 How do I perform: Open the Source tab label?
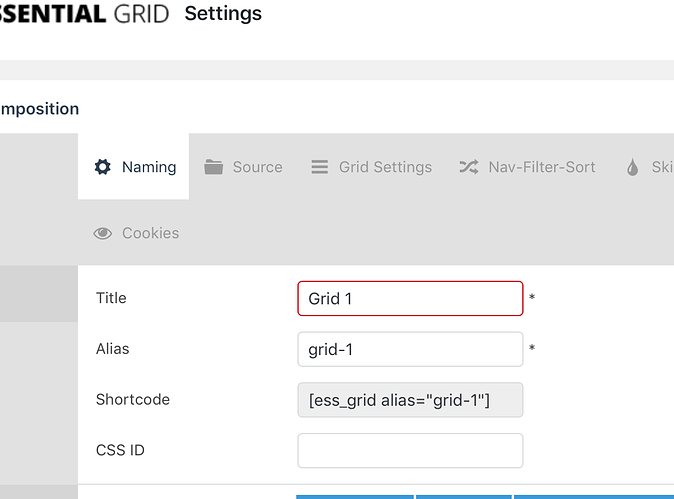pos(257,167)
